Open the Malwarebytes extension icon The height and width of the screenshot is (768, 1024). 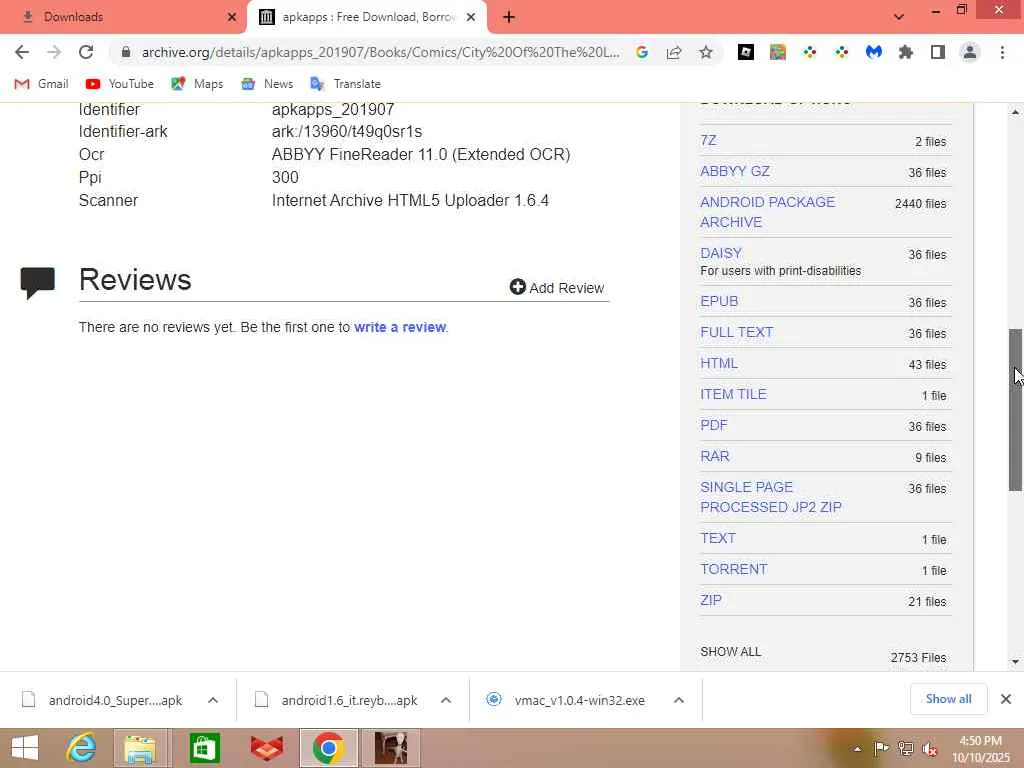tap(874, 52)
